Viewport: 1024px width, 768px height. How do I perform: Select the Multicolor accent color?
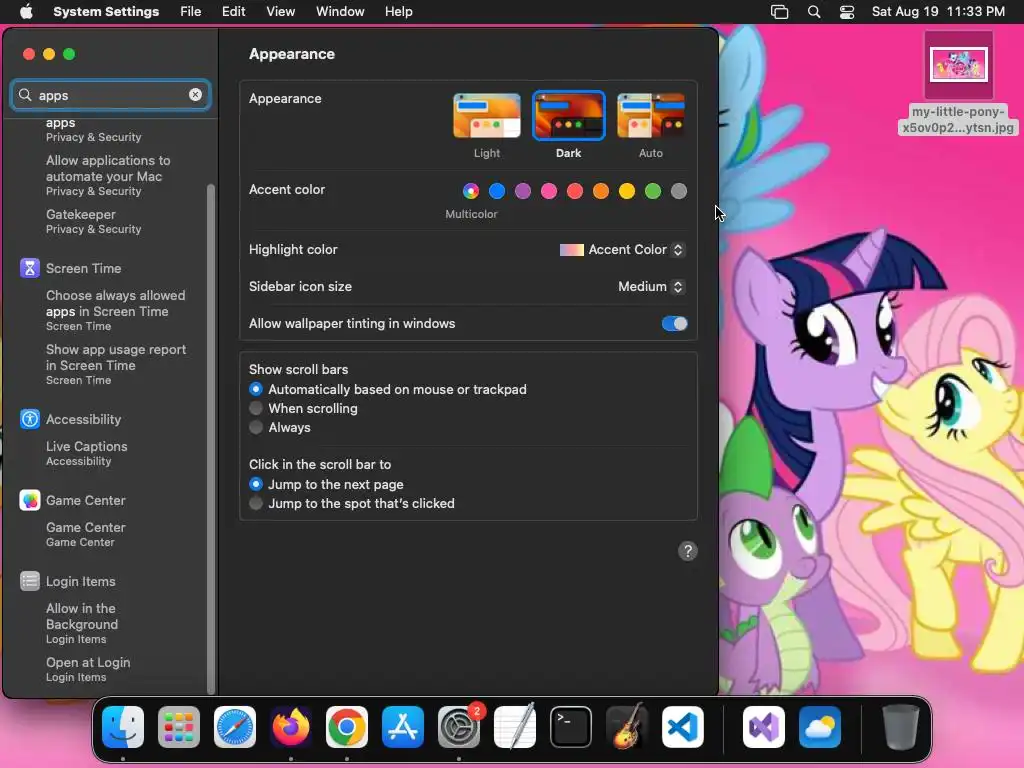(x=471, y=191)
